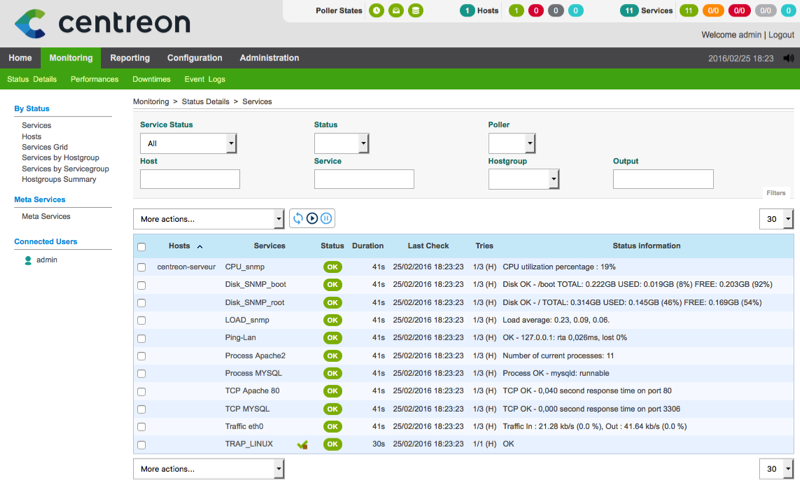800x480 pixels.
Task: Click the poller database status icon
Action: click(x=416, y=11)
